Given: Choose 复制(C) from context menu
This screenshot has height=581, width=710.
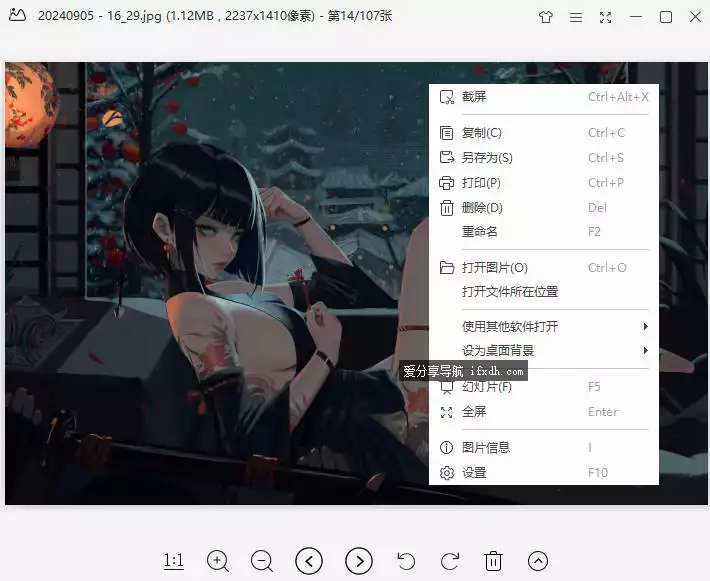Looking at the screenshot, I should 544,133.
